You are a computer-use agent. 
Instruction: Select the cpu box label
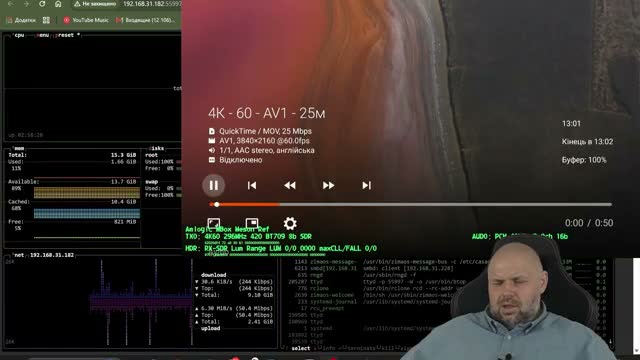pyautogui.click(x=19, y=35)
